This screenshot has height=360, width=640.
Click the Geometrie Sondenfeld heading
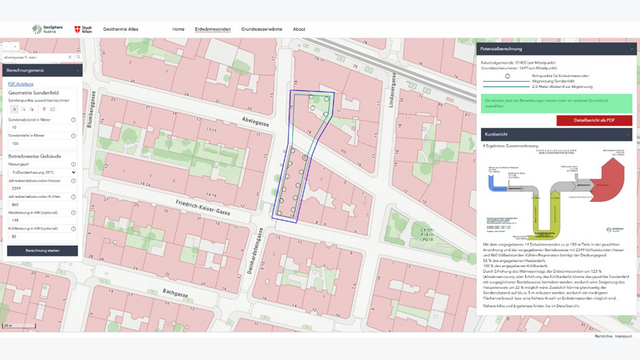tap(33, 93)
